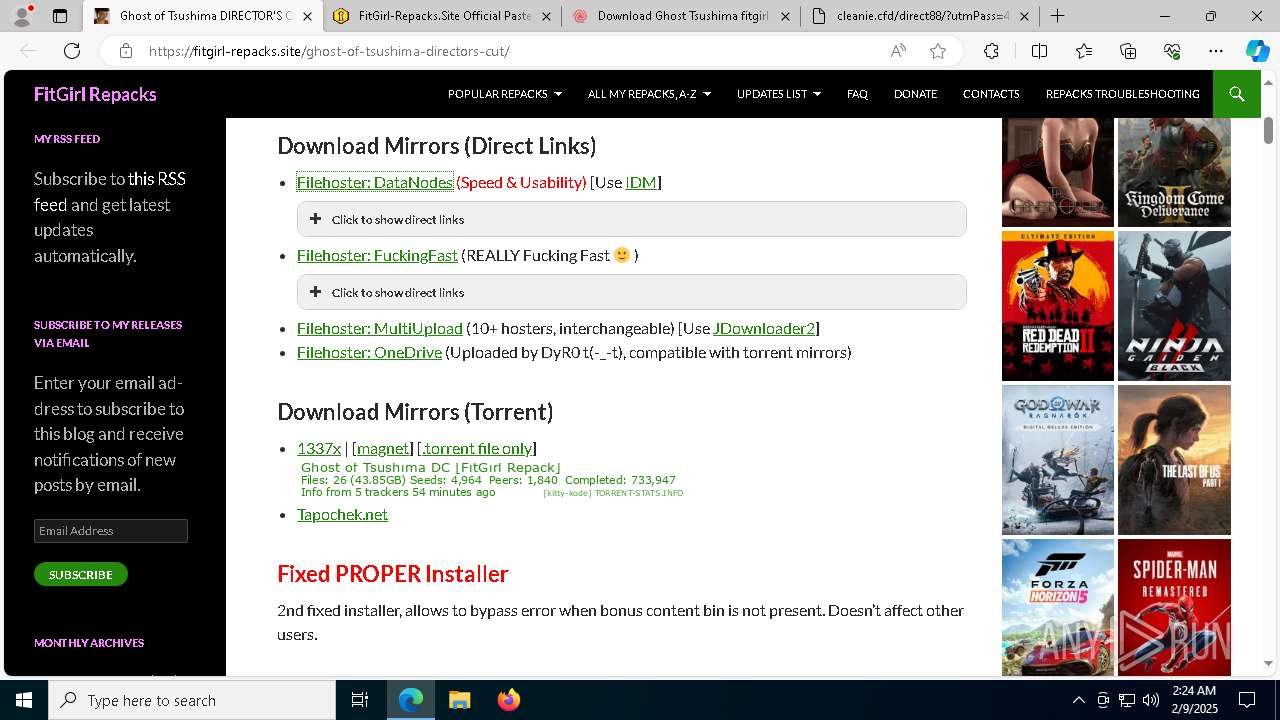This screenshot has height=720, width=1280.
Task: Expand the ALL MY REPACKS, A-Z dropdown
Action: [649, 94]
